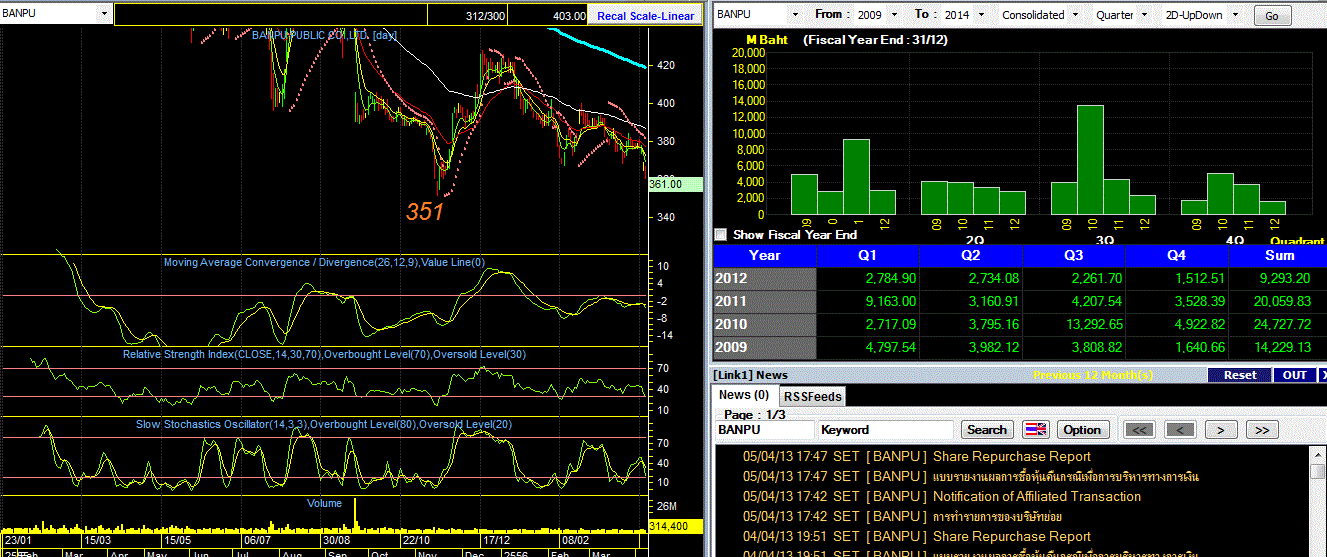The height and width of the screenshot is (557, 1327).
Task: Open news Option button
Action: [x=1082, y=430]
